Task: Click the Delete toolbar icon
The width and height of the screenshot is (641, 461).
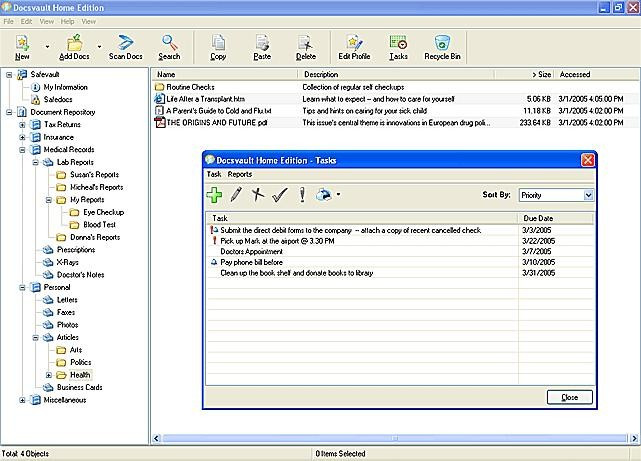Action: (306, 47)
